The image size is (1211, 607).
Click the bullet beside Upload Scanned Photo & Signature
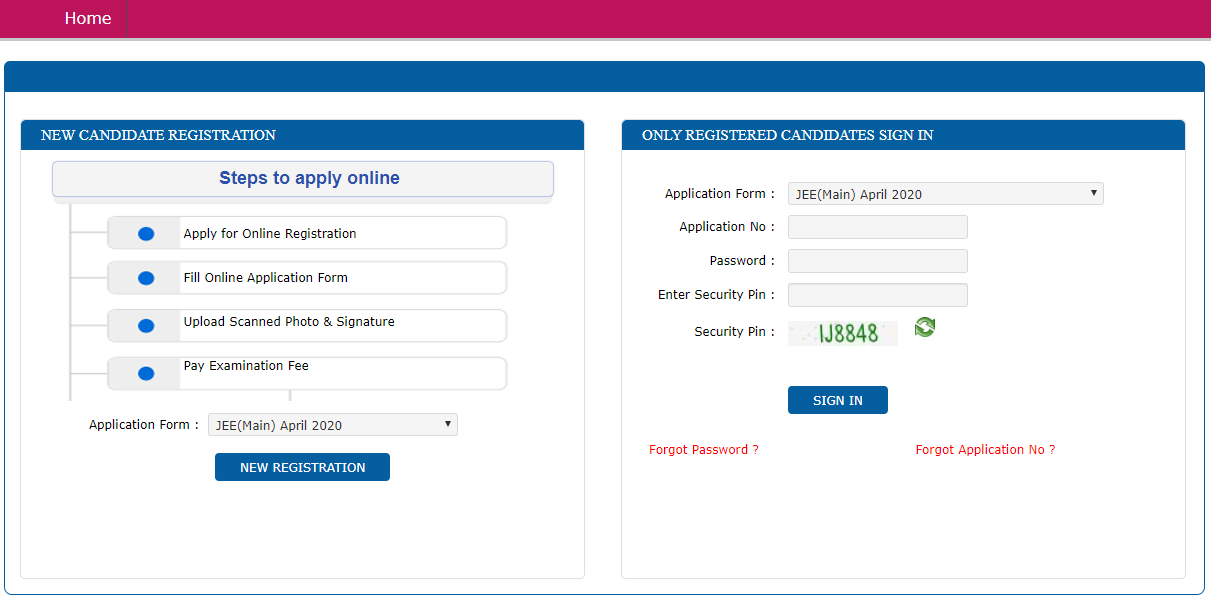pos(146,326)
